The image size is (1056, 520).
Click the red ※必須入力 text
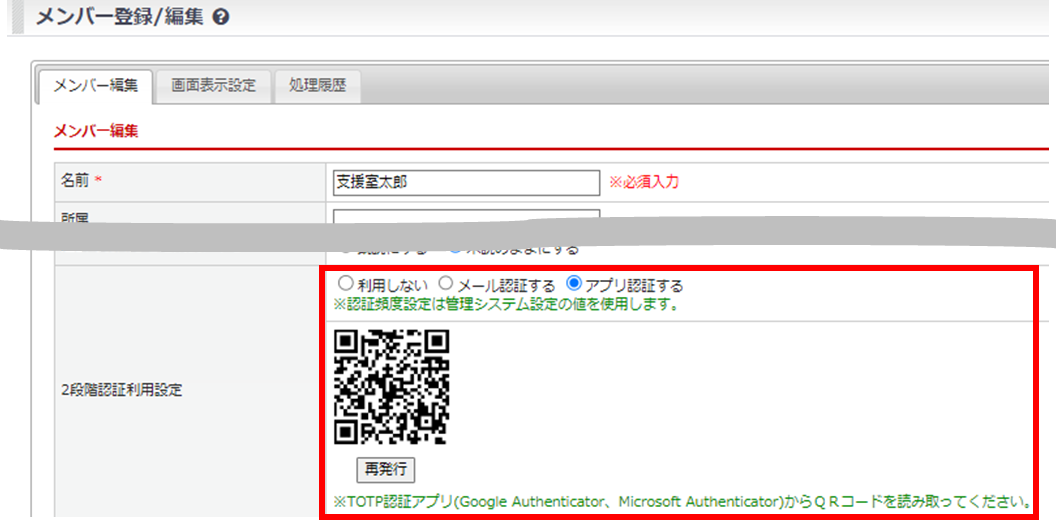645,183
